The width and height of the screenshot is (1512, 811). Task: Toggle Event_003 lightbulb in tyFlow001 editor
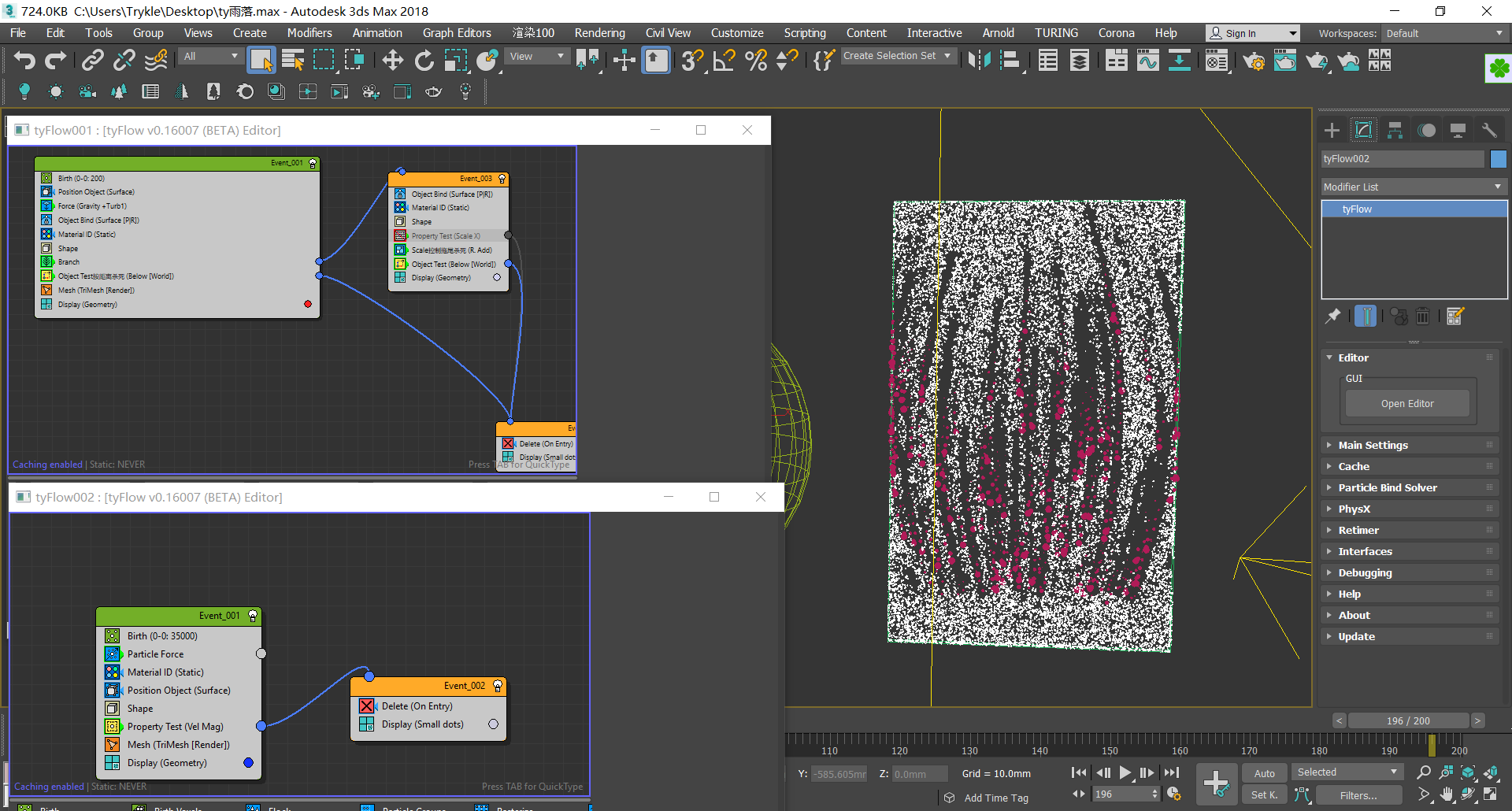tap(502, 179)
